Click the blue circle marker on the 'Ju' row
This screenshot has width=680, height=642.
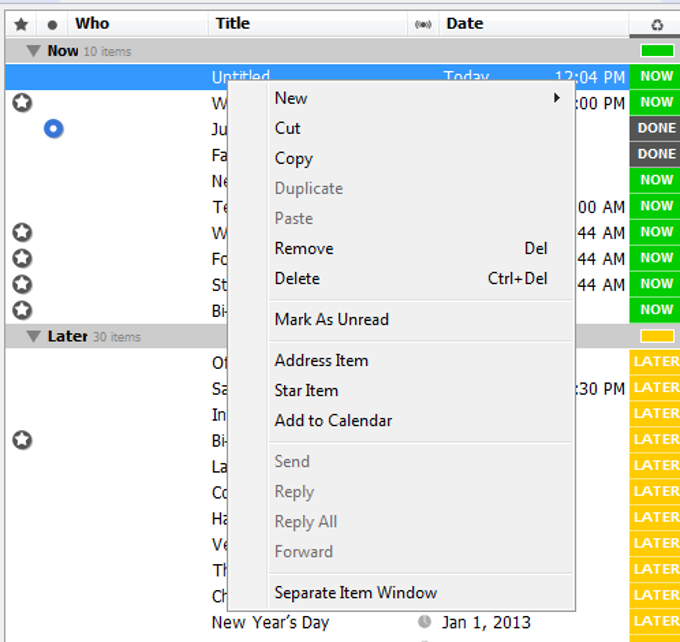[54, 129]
